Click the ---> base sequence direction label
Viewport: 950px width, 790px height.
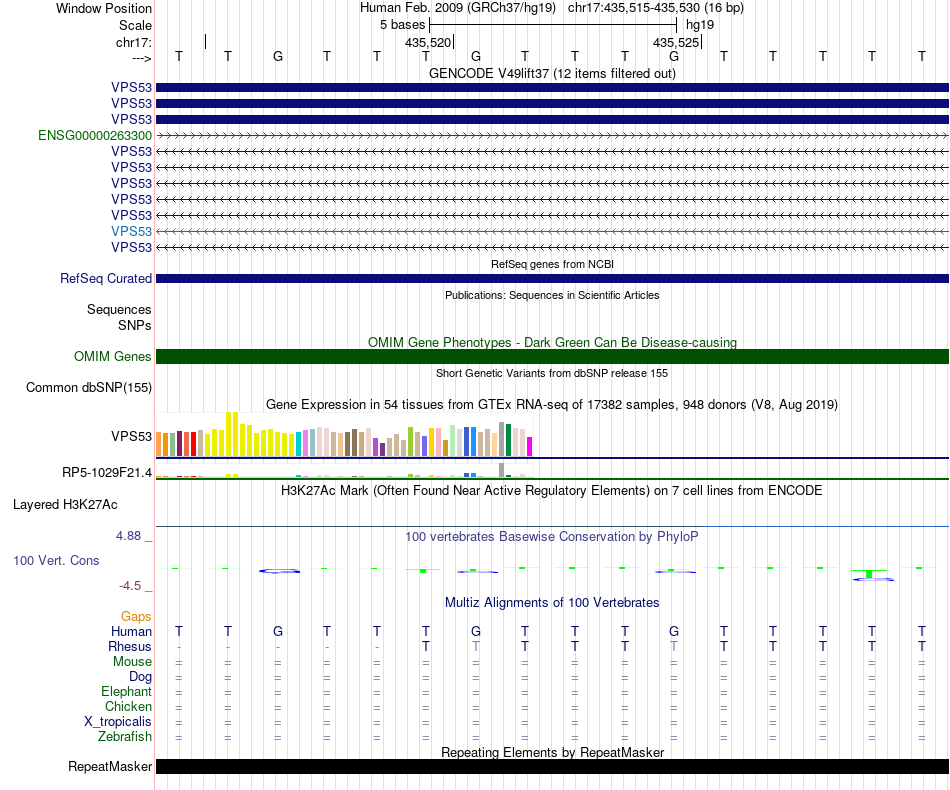click(141, 58)
